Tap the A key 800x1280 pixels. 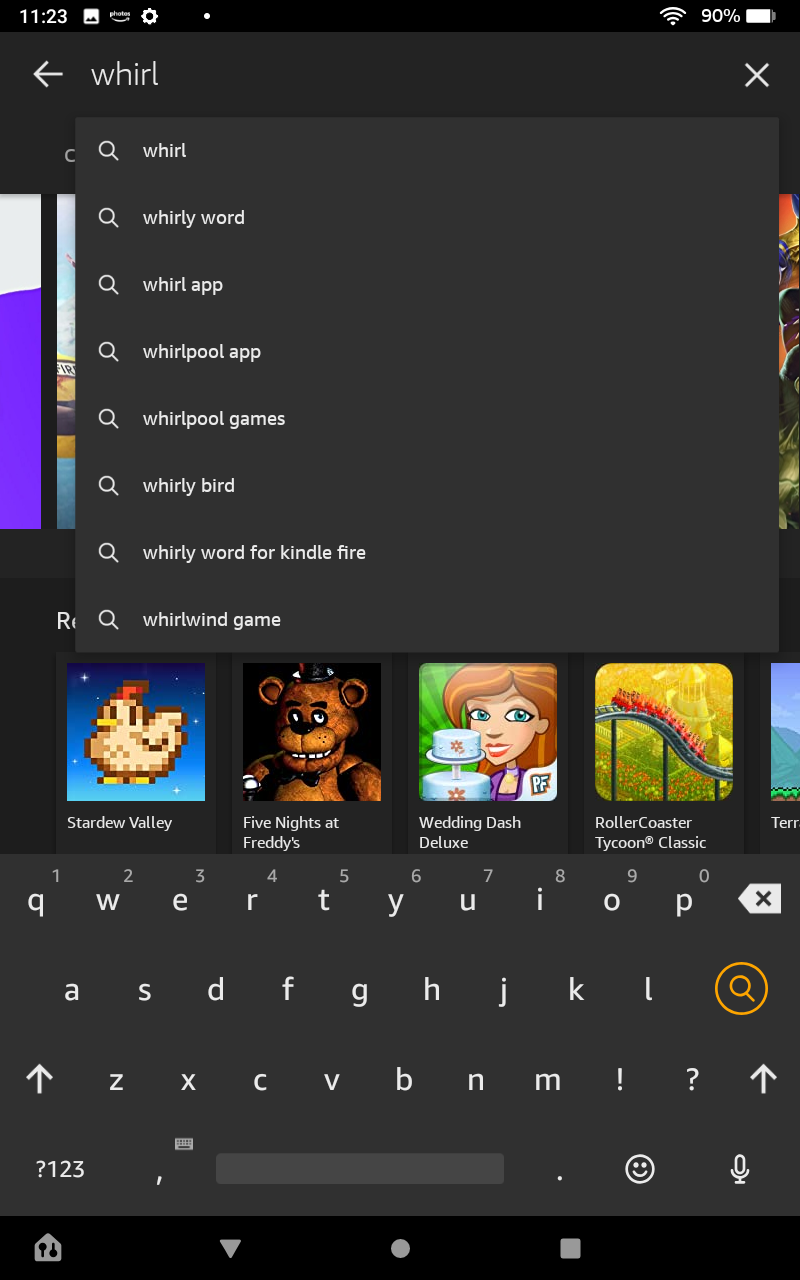72,990
